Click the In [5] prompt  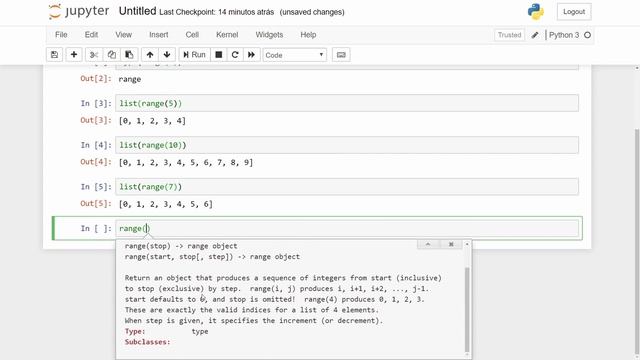(x=96, y=187)
